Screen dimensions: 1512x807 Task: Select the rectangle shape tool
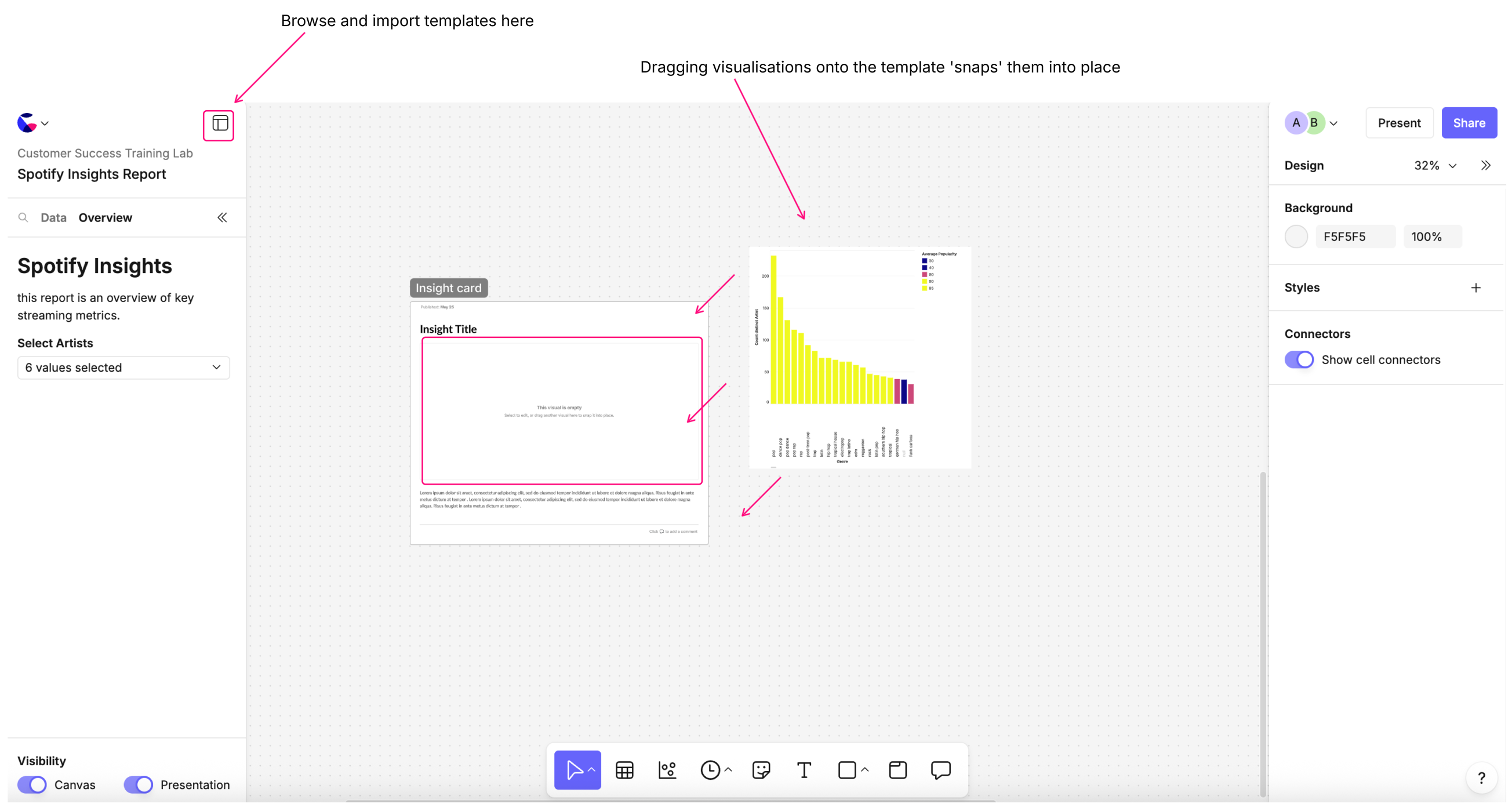(846, 769)
